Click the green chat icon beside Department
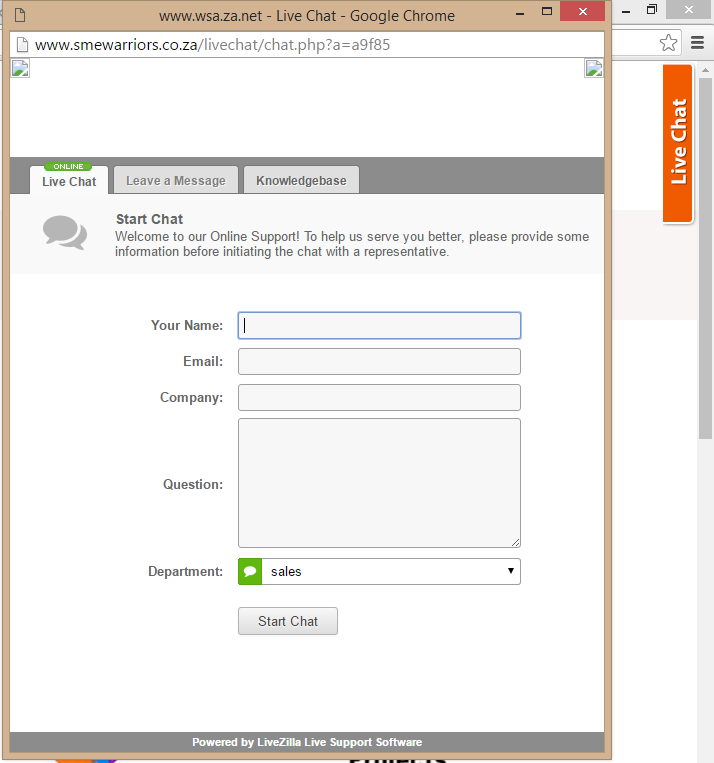This screenshot has height=763, width=714. (x=250, y=572)
